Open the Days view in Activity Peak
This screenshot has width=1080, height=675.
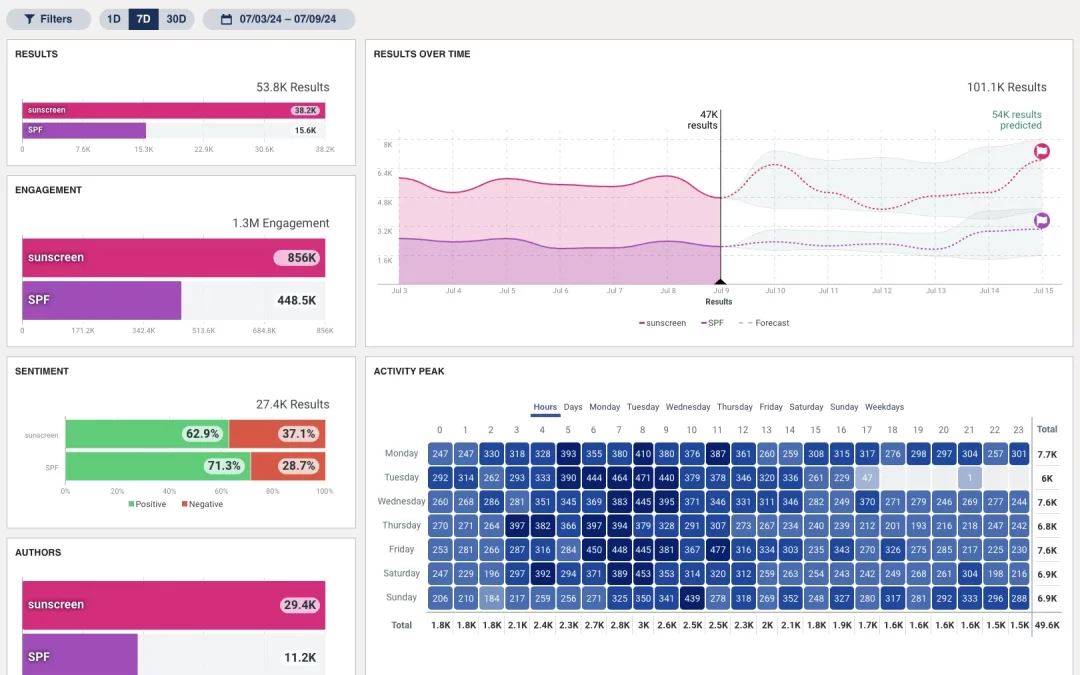[x=573, y=407]
